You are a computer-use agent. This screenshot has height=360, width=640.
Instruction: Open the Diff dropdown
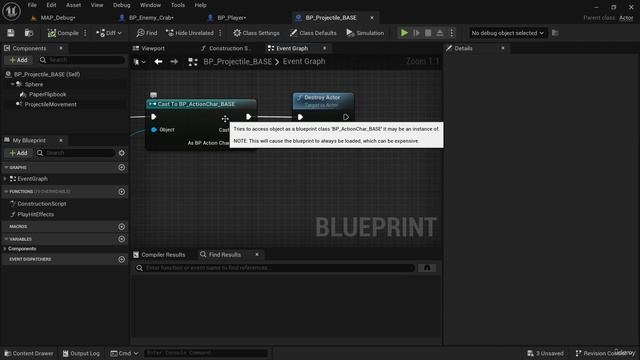point(109,33)
